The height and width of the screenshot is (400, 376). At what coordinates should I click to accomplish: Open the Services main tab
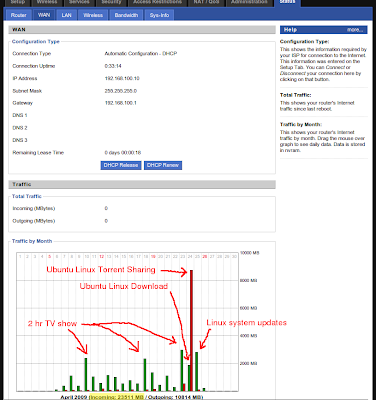79,3
